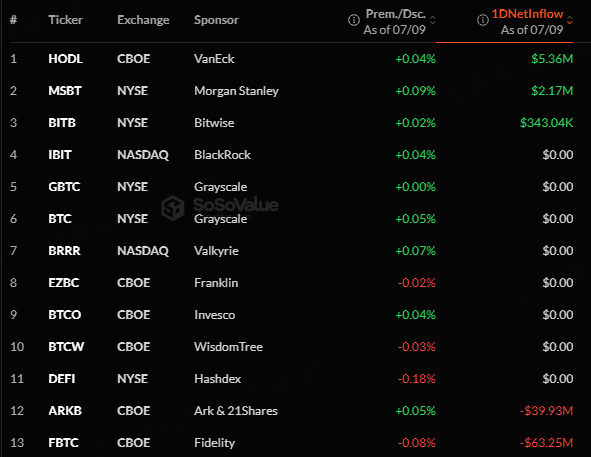Screen dimensions: 591x457
Task: Click the # rank column header
Action: pyautogui.click(x=14, y=20)
